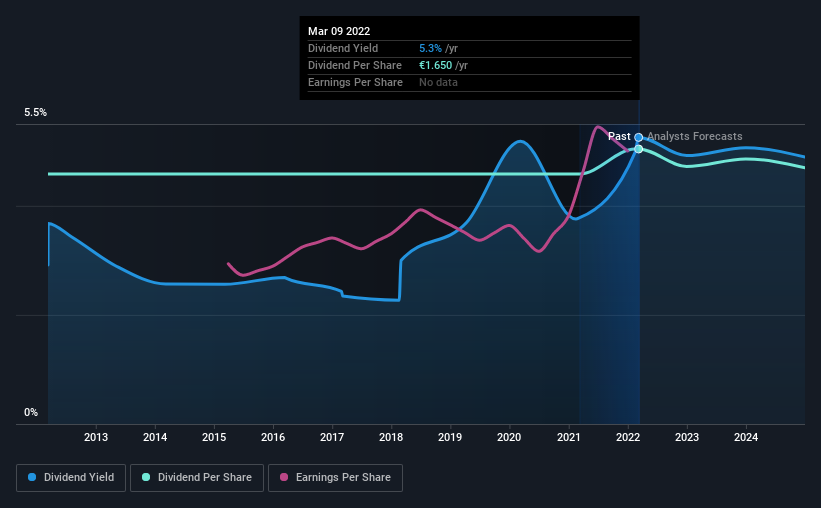821x508 pixels.
Task: Click the "Mar 09 2022" tooltip date
Action: (x=339, y=31)
